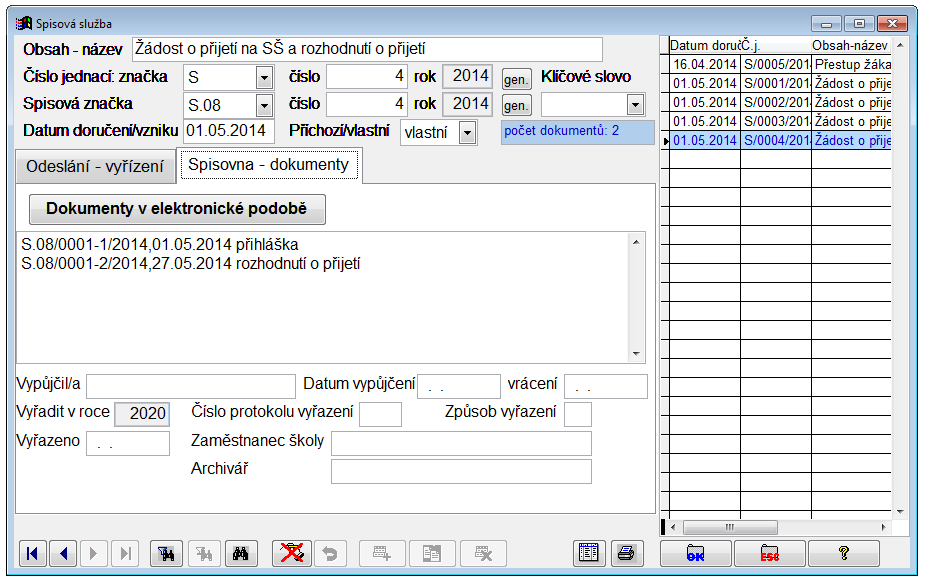Click the OK folder button

click(695, 554)
